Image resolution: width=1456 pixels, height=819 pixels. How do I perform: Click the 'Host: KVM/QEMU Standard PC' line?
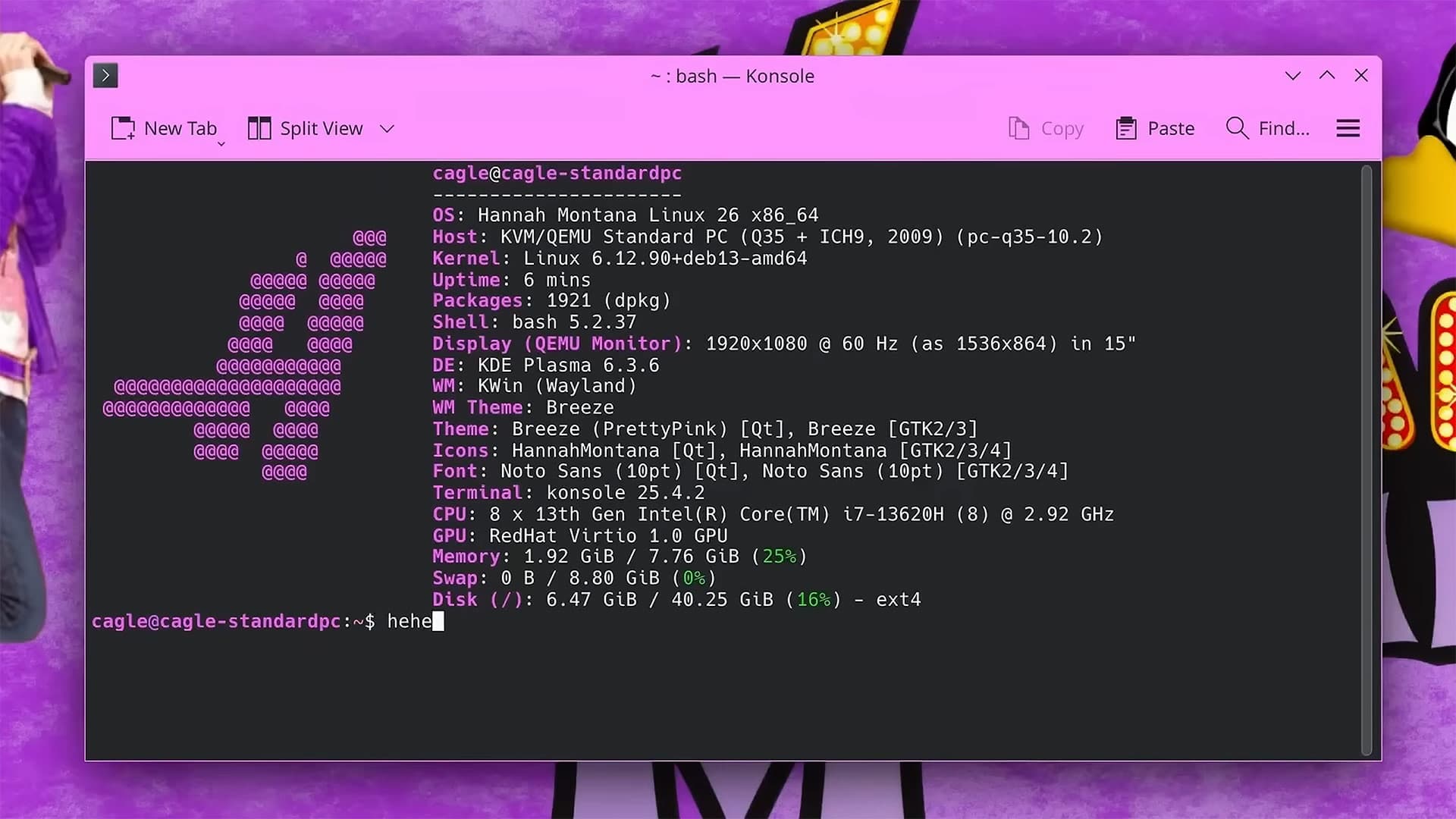767,237
